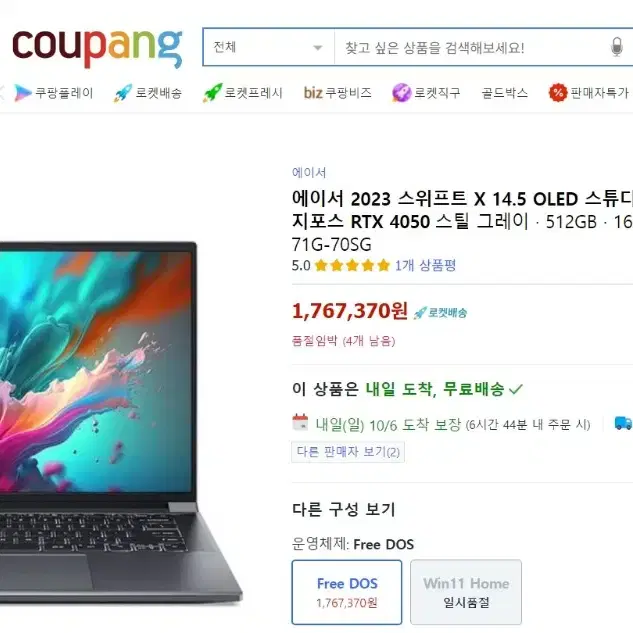Click the purple 로켓직구 planet icon
This screenshot has width=633, height=633.
click(x=402, y=93)
